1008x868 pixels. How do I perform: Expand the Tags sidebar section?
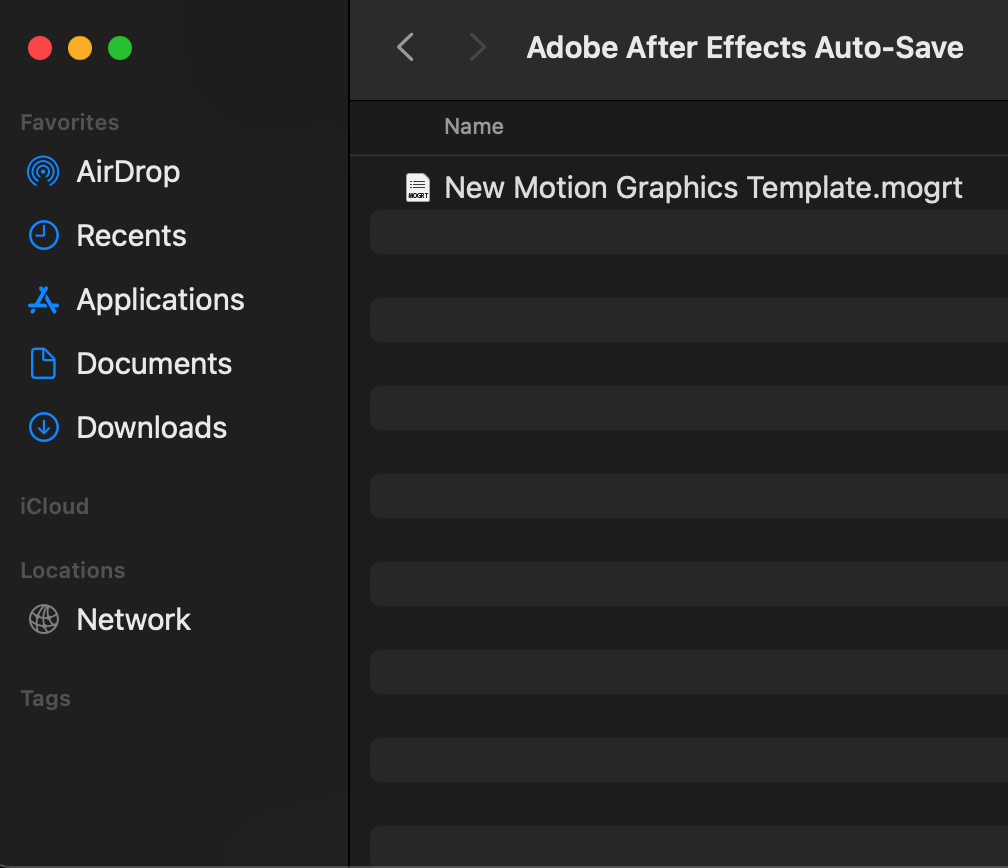[x=46, y=698]
